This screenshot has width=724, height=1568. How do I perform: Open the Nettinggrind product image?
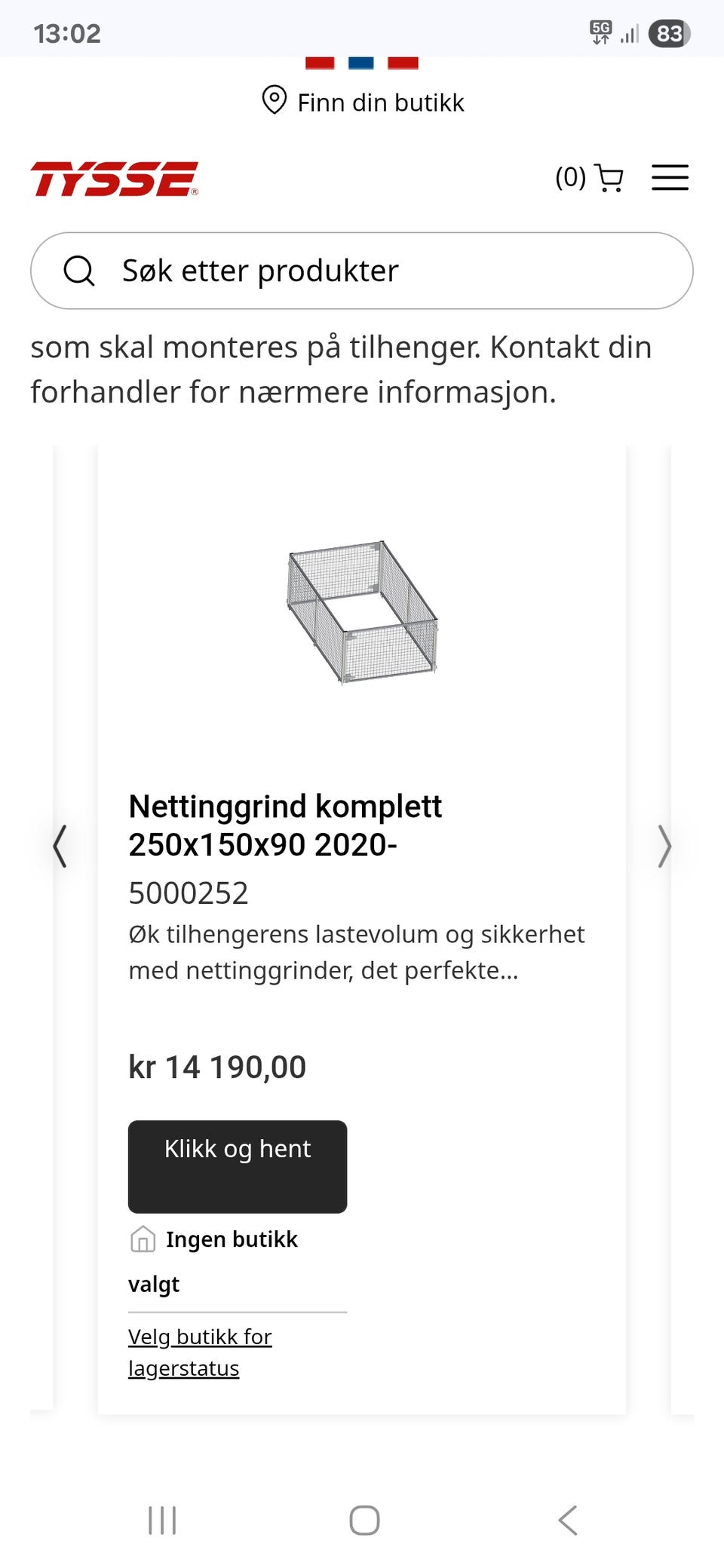362,611
